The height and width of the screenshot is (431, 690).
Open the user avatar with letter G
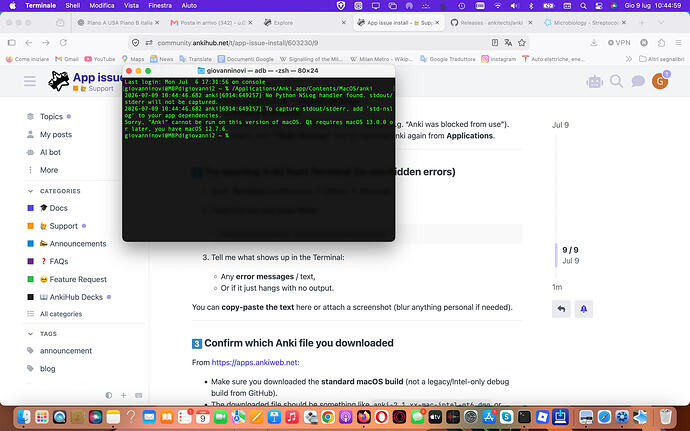pos(660,81)
